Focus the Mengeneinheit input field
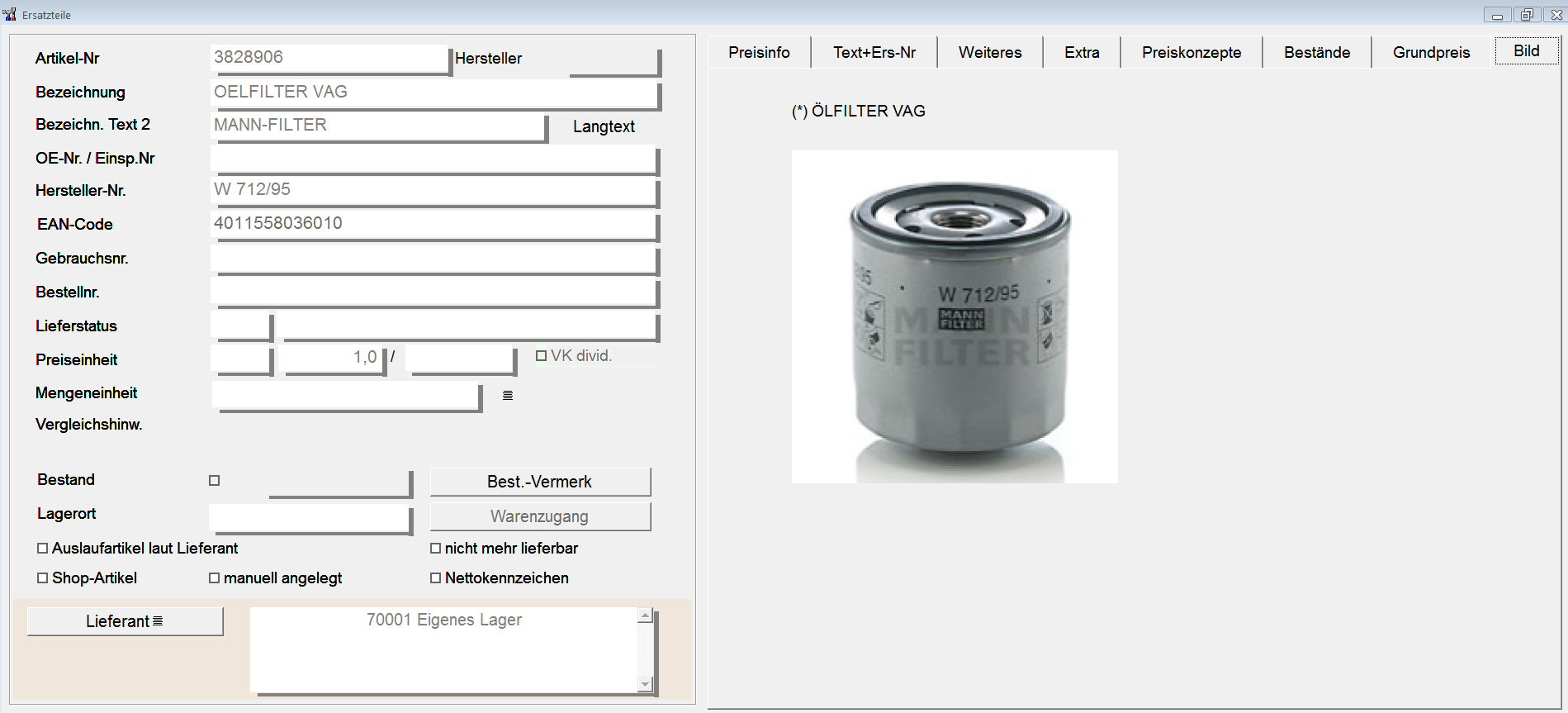1568x713 pixels. (347, 396)
